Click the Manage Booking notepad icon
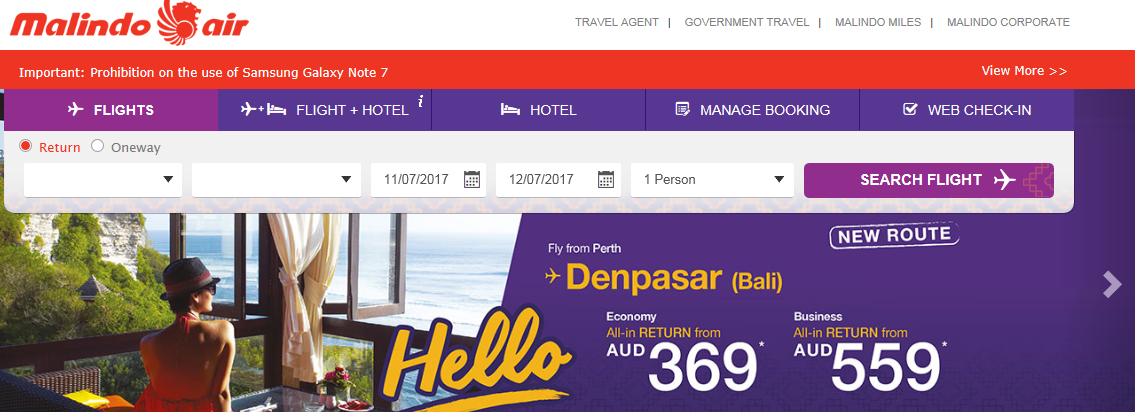The width and height of the screenshot is (1135, 412). pyautogui.click(x=682, y=110)
